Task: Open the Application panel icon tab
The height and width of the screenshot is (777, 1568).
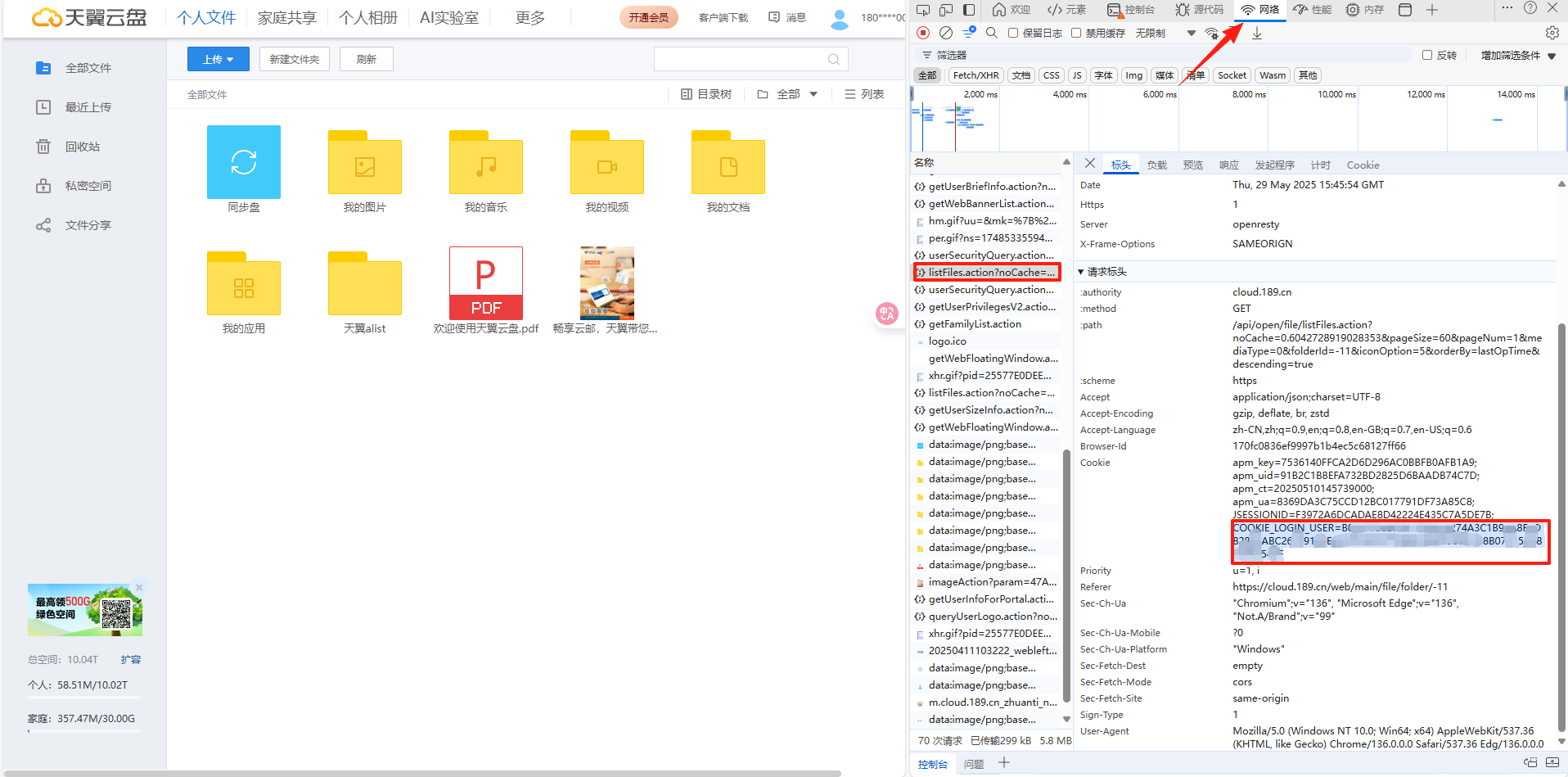Action: (x=1405, y=10)
